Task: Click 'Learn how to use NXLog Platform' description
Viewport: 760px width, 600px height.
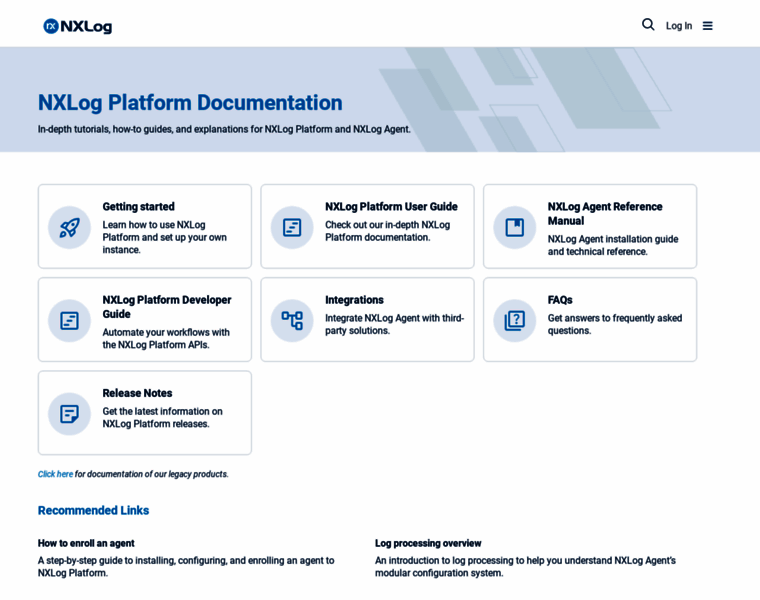Action: [x=164, y=237]
